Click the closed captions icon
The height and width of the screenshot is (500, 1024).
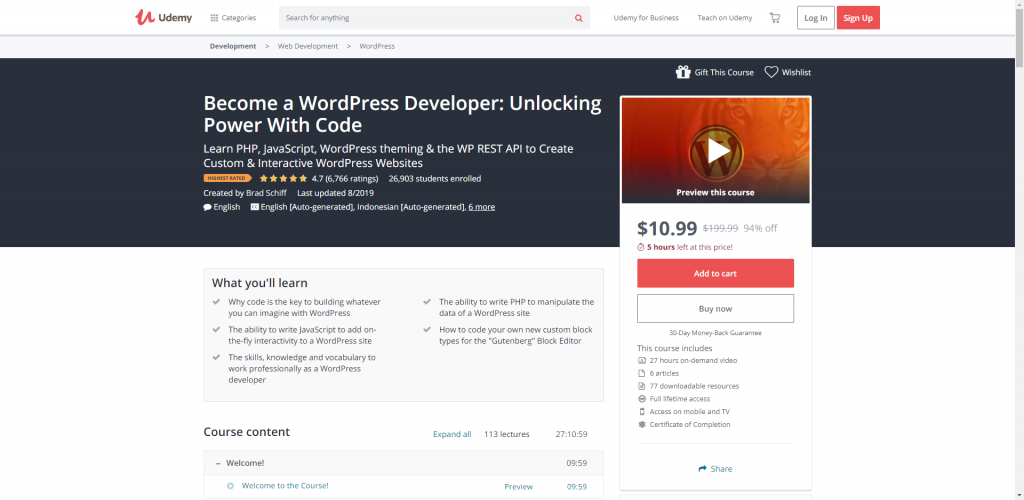click(254, 207)
